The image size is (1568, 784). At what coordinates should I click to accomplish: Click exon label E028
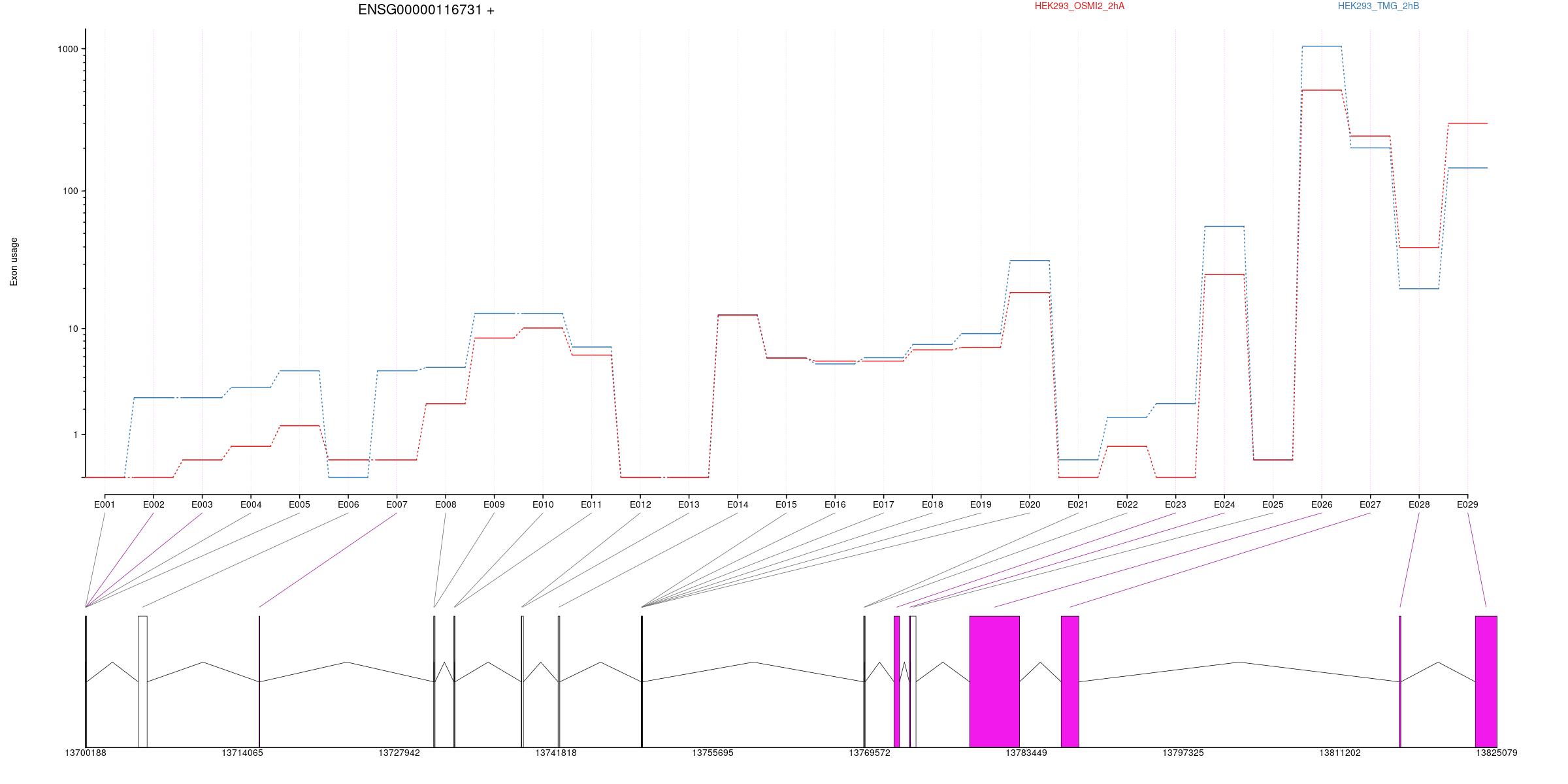1419,504
